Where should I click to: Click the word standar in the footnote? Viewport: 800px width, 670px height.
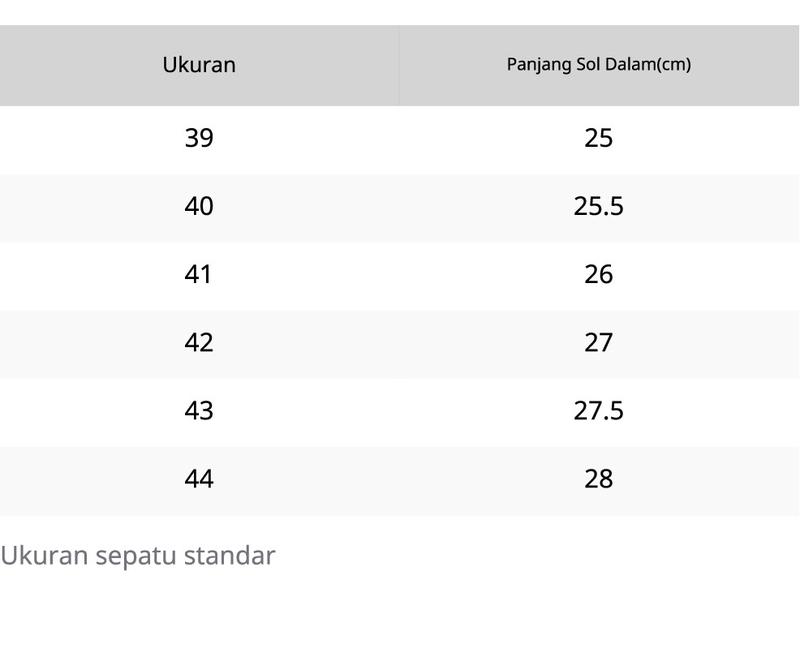pyautogui.click(x=230, y=555)
